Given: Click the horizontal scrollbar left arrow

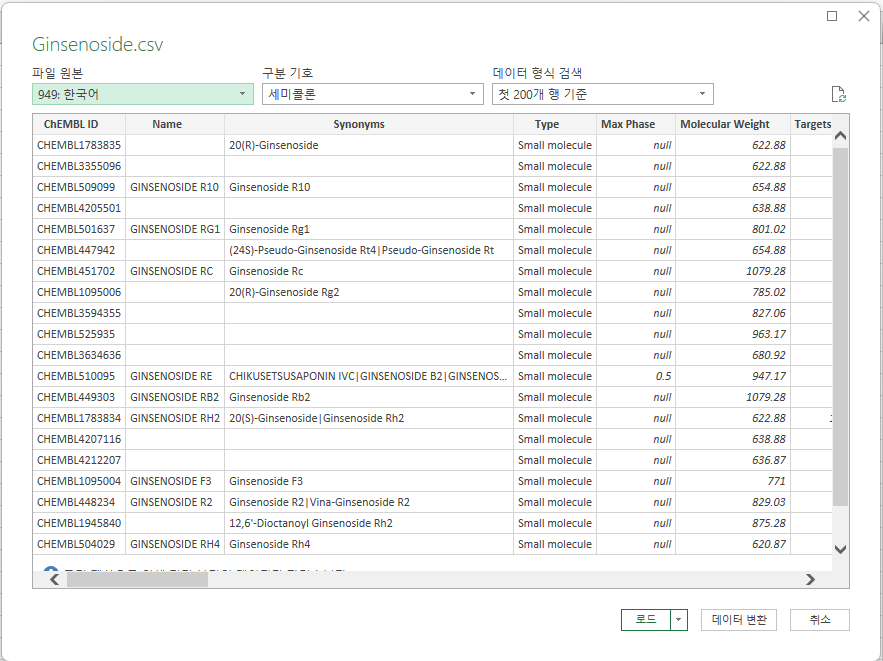Looking at the screenshot, I should click(55, 579).
